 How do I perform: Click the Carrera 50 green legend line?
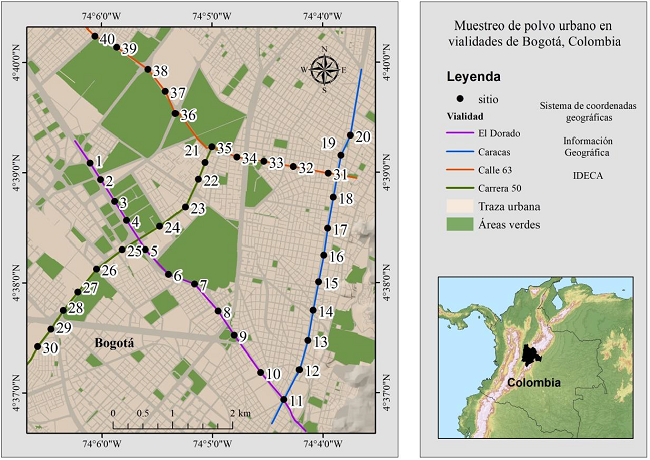(459, 187)
